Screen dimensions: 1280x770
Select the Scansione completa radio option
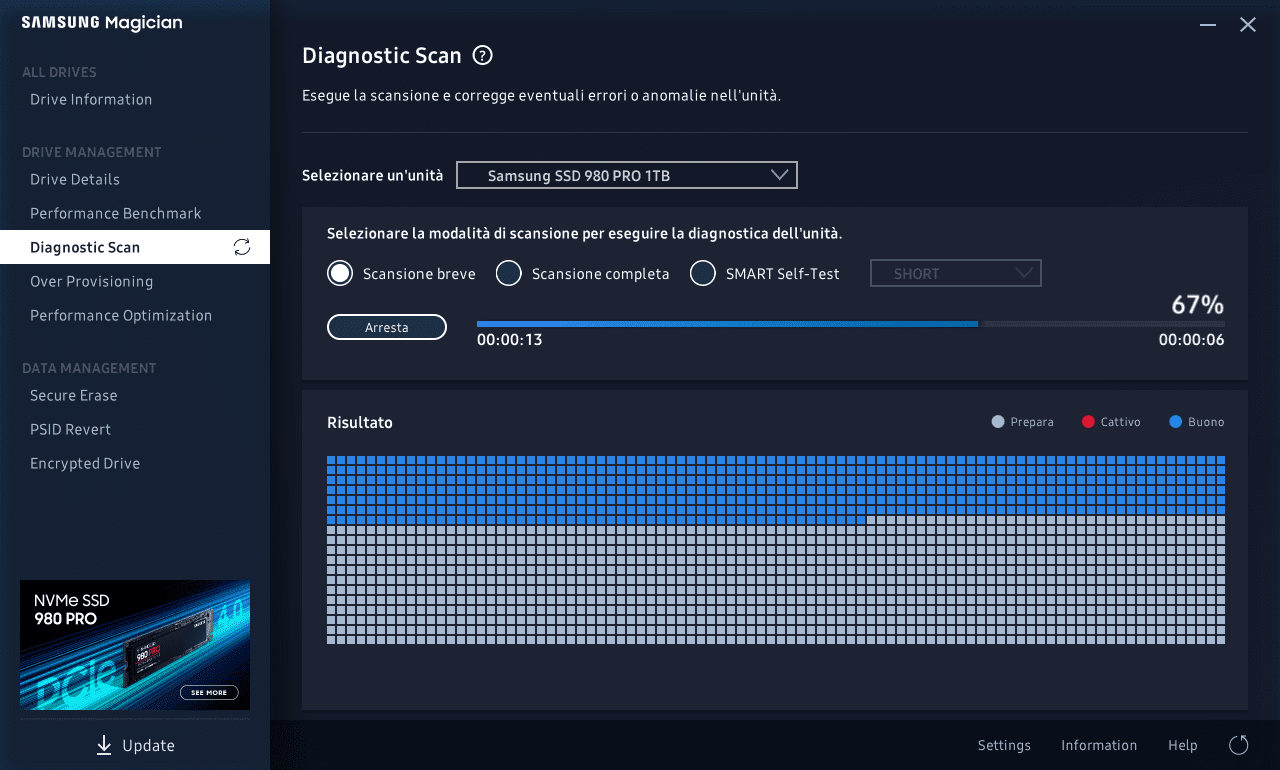pyautogui.click(x=509, y=273)
